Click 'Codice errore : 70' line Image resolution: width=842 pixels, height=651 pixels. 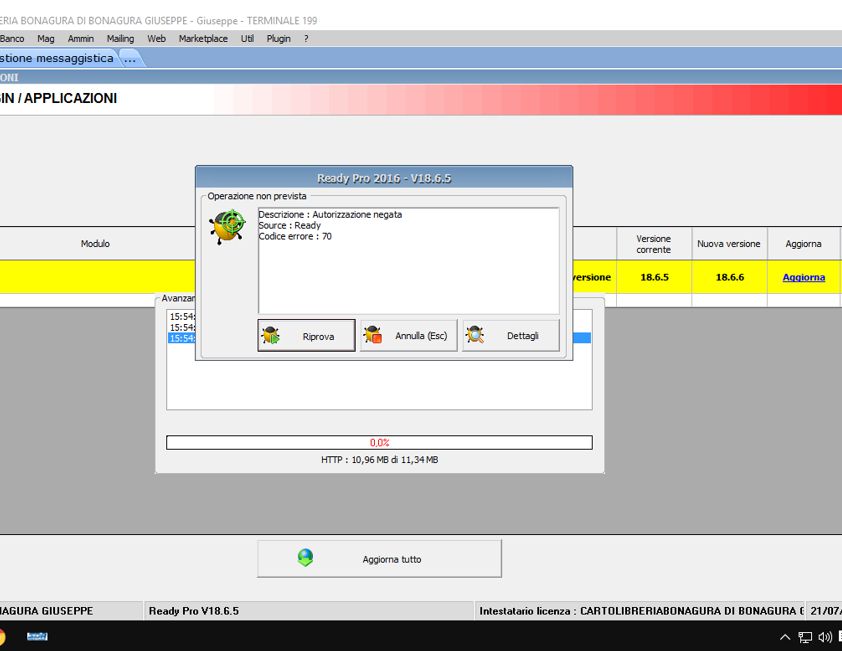click(x=295, y=236)
